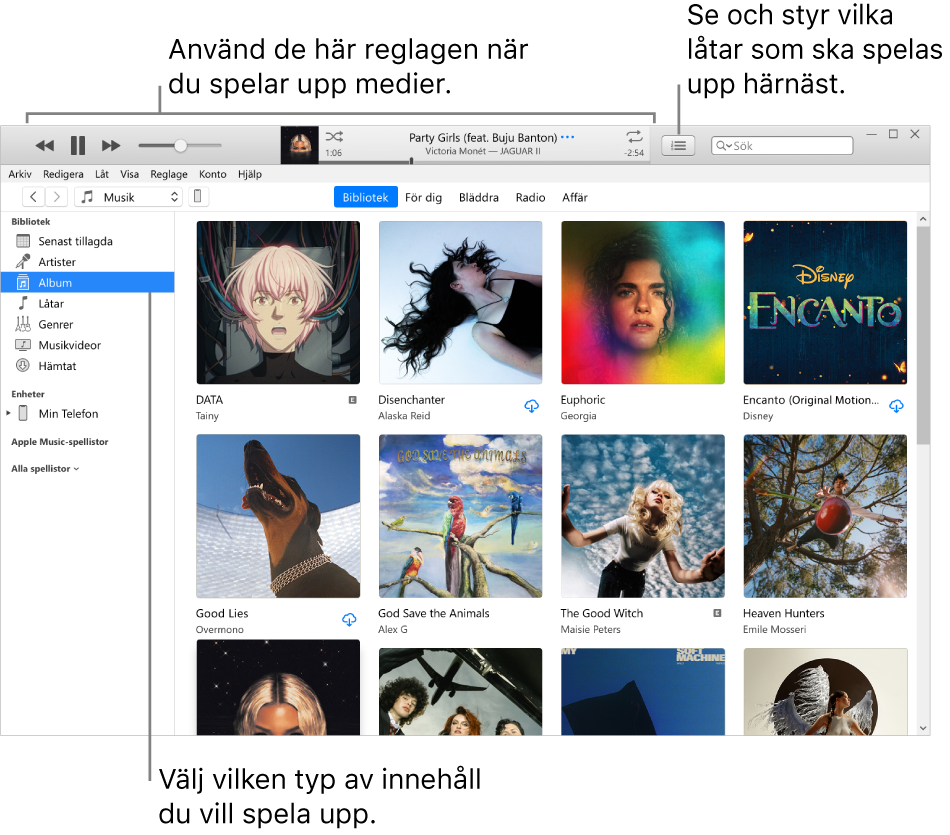950x835 pixels.
Task: Open the Redigera menu
Action: coord(63,175)
